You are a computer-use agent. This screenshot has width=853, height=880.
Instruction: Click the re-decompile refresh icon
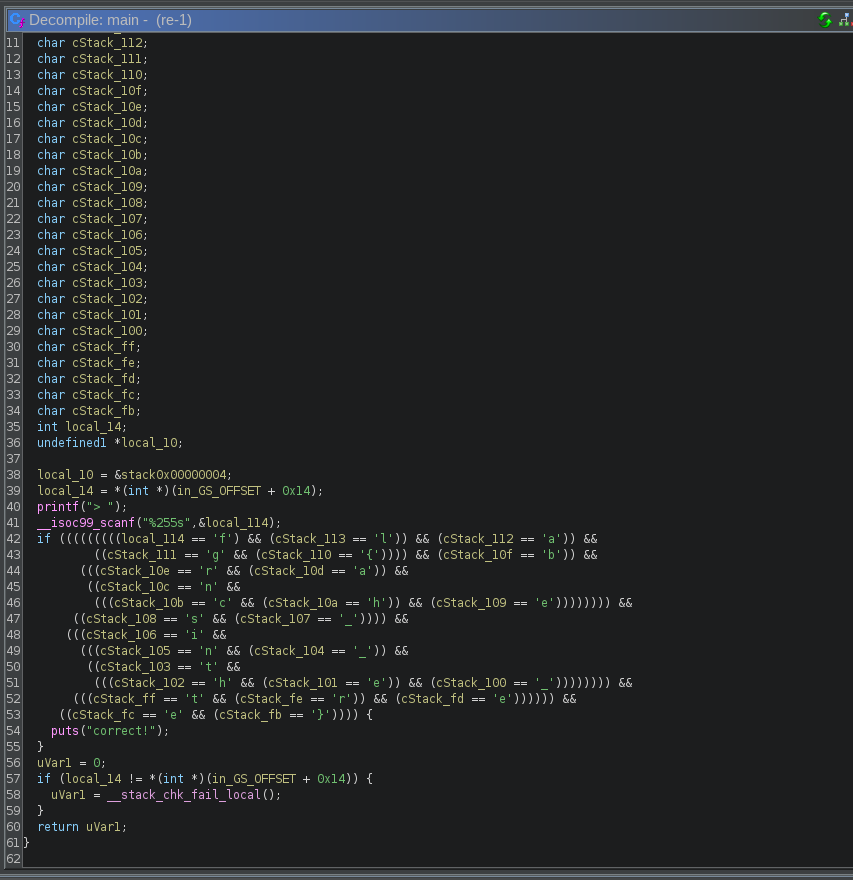tap(823, 19)
